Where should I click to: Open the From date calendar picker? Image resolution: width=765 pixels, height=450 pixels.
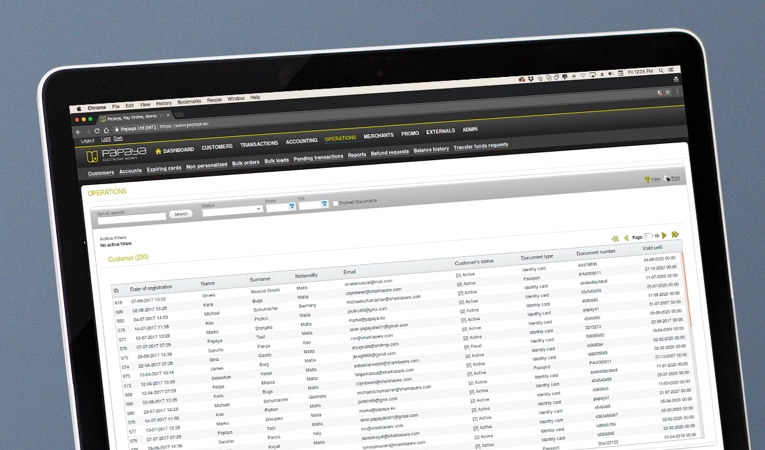pyautogui.click(x=290, y=205)
